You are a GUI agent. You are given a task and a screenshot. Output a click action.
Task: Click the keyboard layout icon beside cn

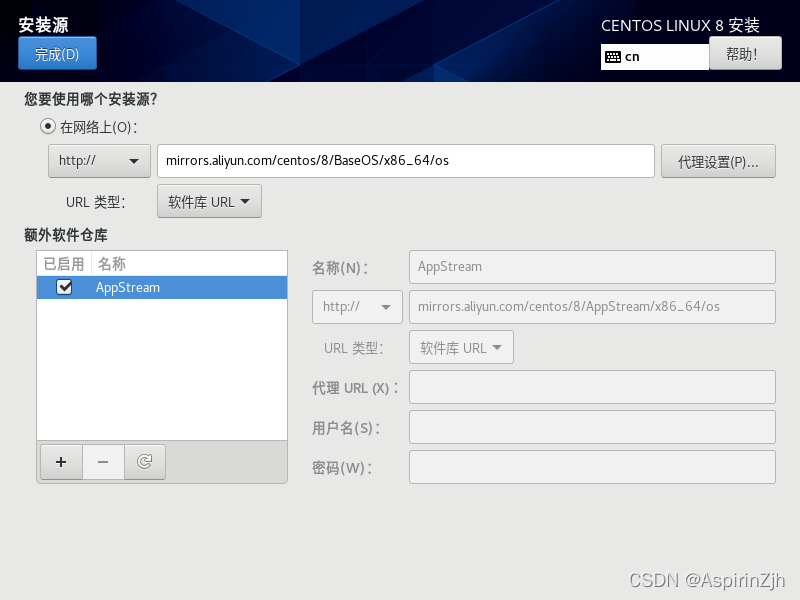pyautogui.click(x=613, y=57)
